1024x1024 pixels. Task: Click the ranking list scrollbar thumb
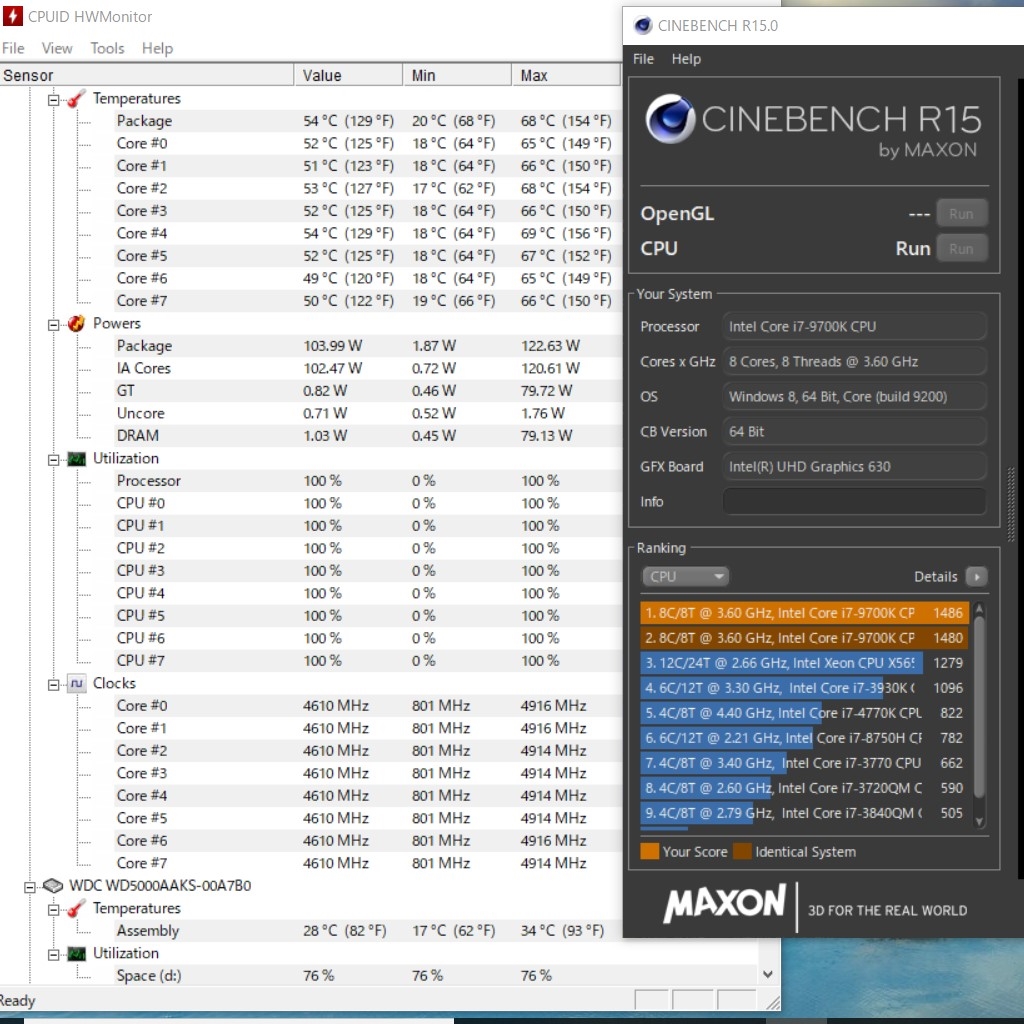(978, 707)
